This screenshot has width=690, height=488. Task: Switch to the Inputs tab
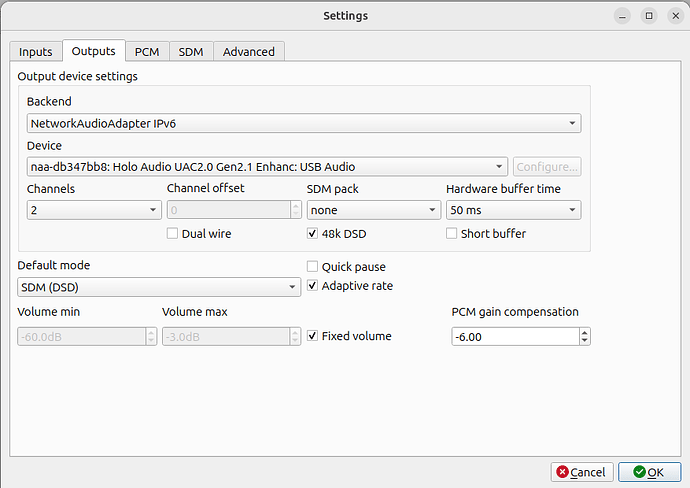pyautogui.click(x=36, y=51)
